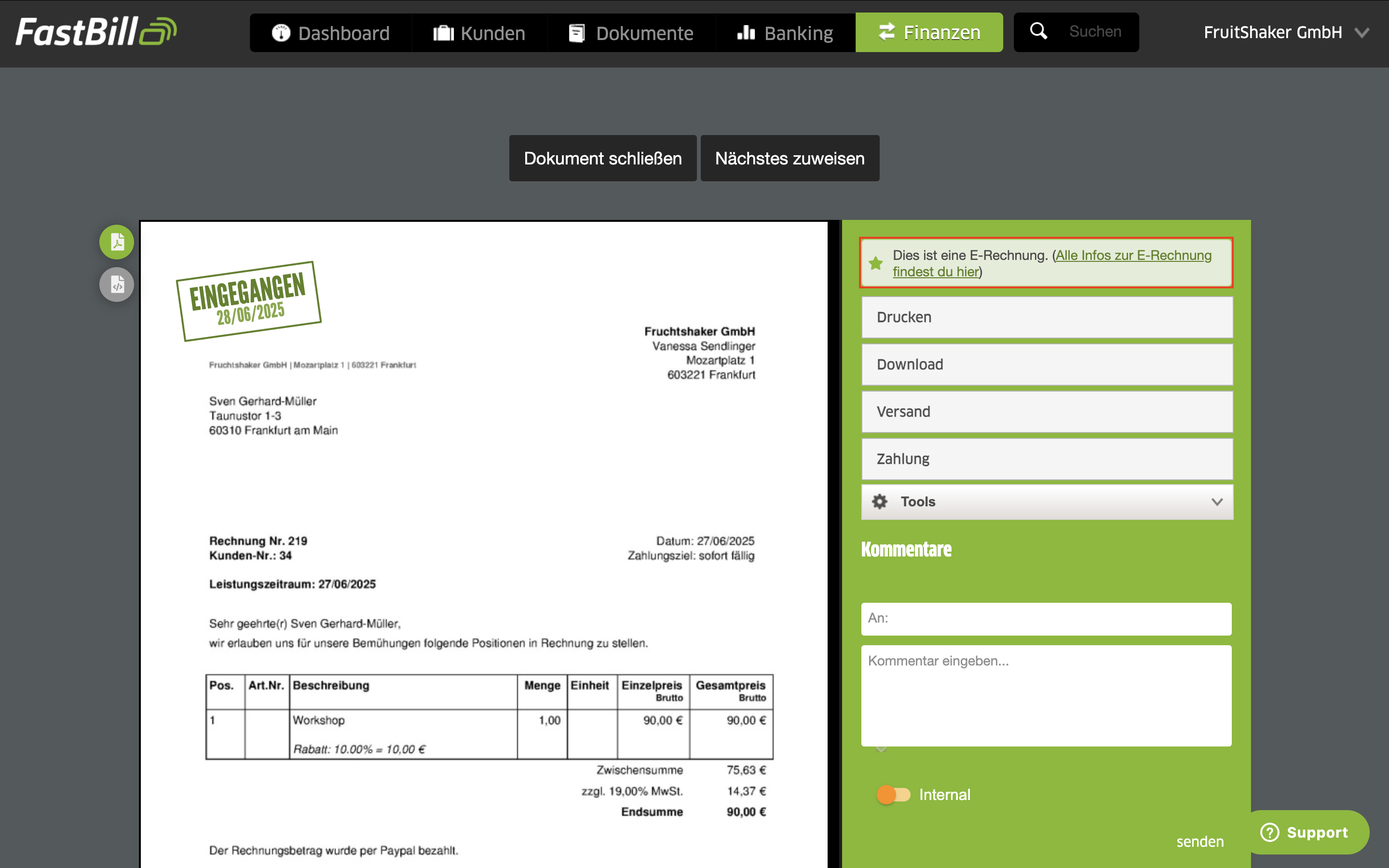Screen dimensions: 1389x868
Task: Click the Dokumente page icon
Action: point(577,33)
